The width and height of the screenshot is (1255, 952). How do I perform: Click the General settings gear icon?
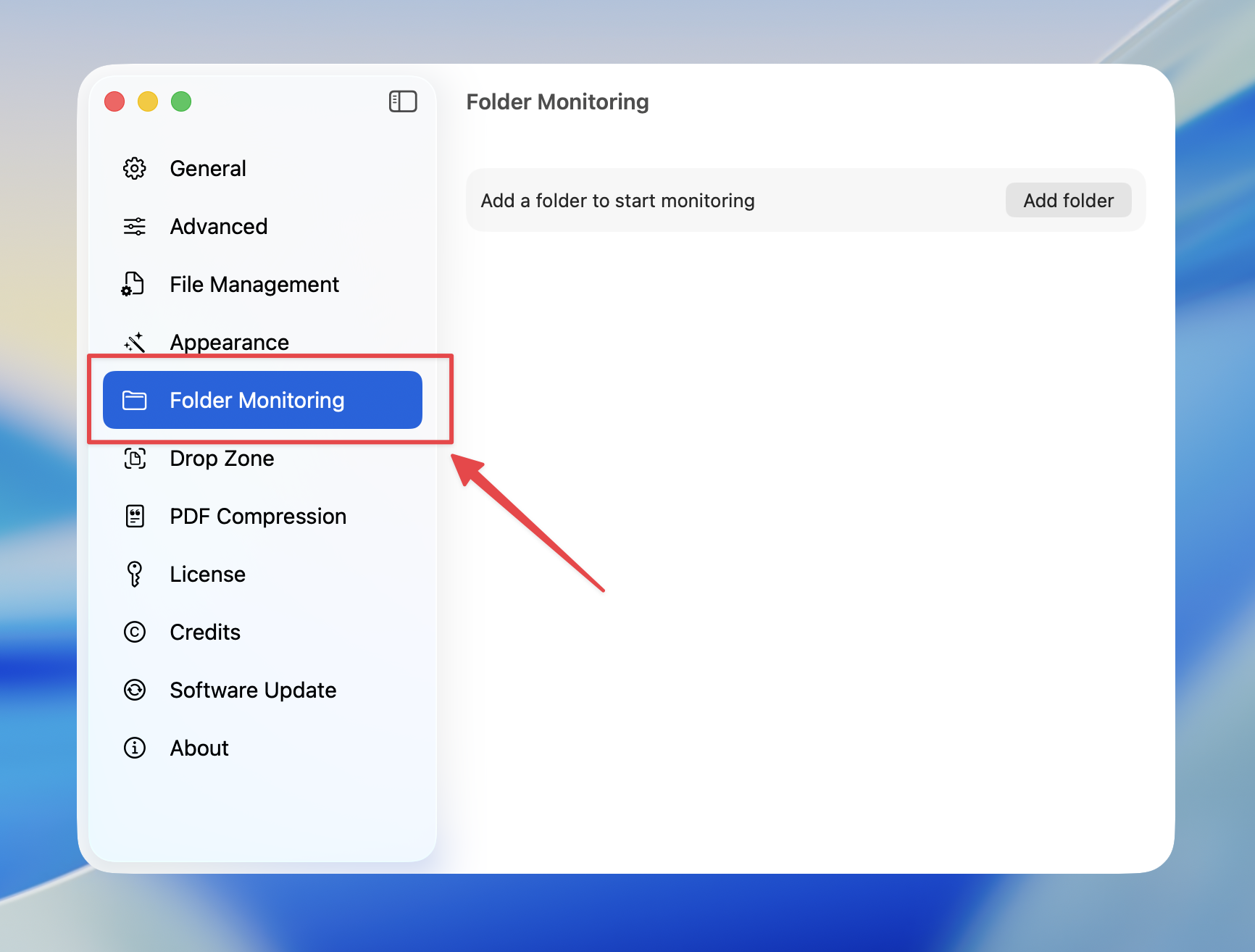[134, 168]
